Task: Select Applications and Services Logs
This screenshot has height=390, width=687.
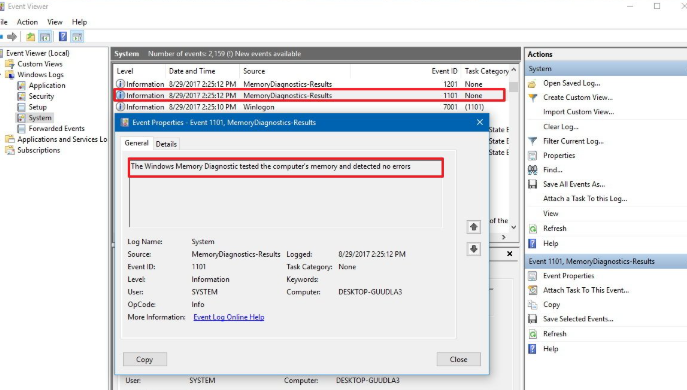Action: coord(62,139)
